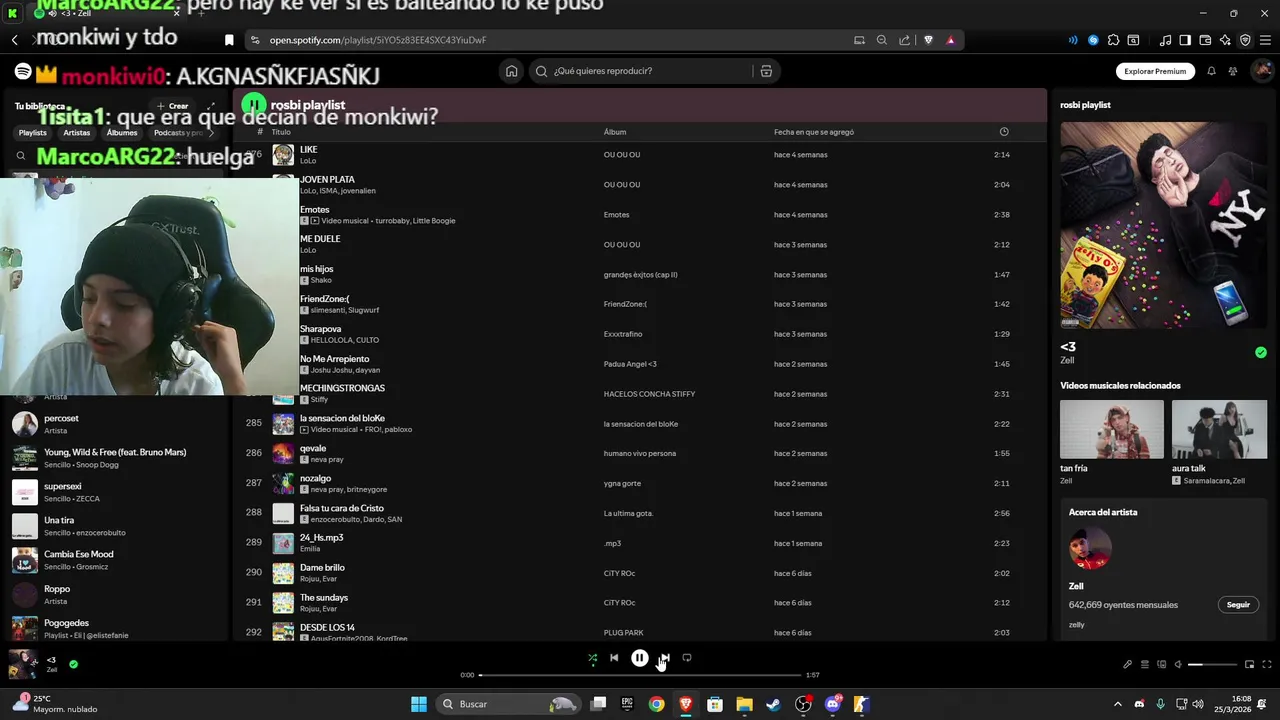Open the Pogogedes playlist in the library

pyautogui.click(x=115, y=628)
